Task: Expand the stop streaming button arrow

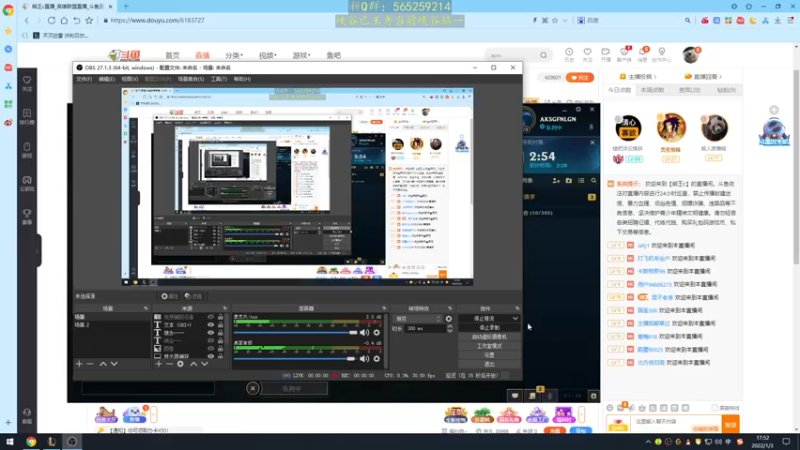Action: click(515, 318)
